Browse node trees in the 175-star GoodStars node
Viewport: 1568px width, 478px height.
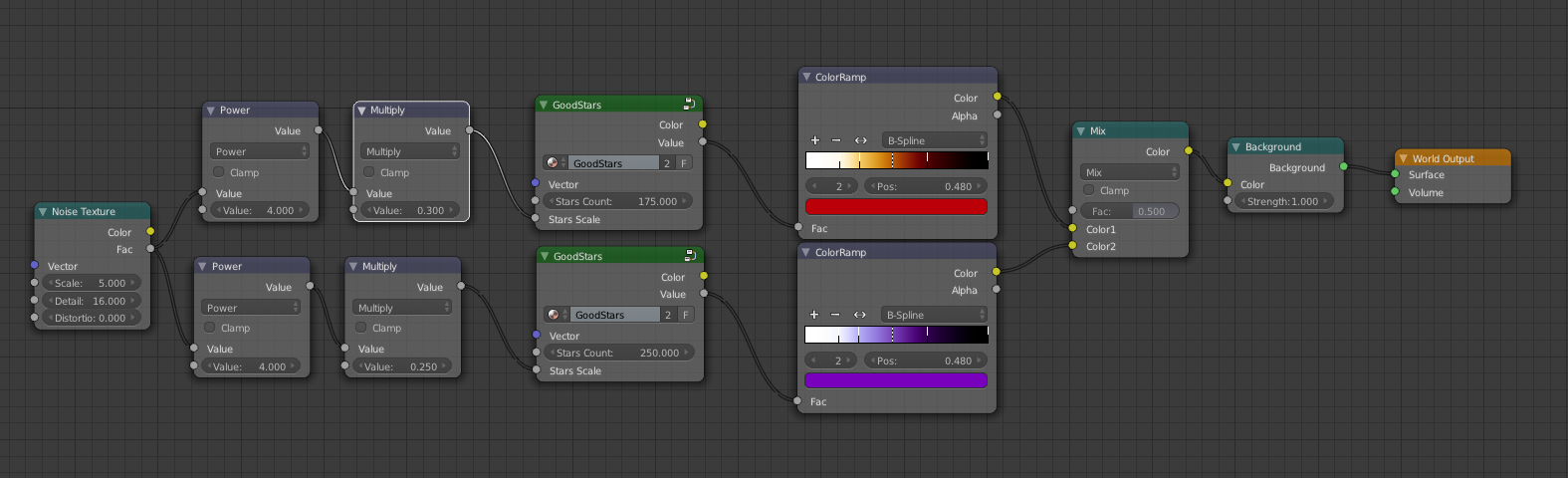(x=556, y=162)
